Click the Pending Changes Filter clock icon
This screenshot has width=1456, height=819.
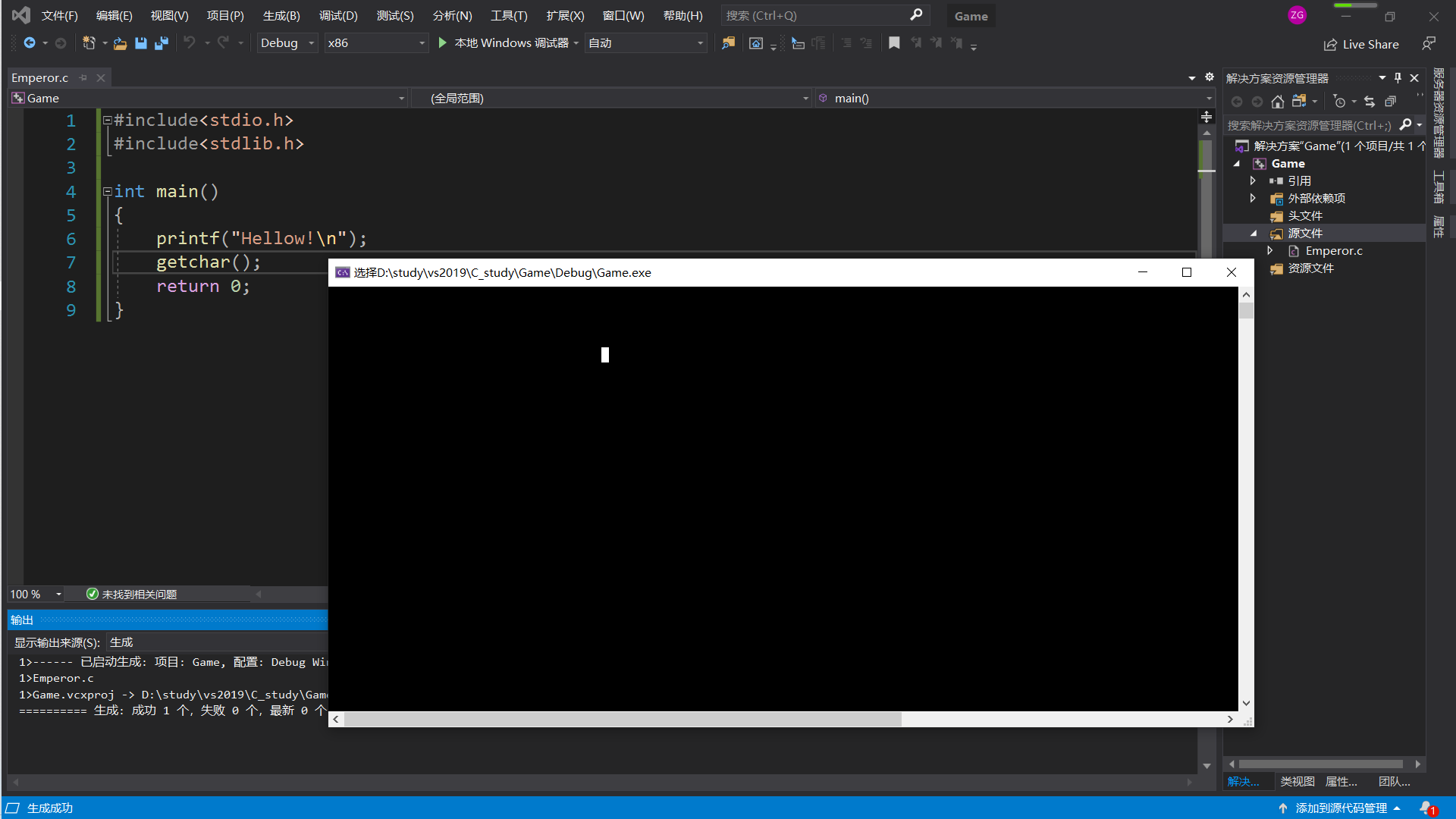click(x=1339, y=102)
